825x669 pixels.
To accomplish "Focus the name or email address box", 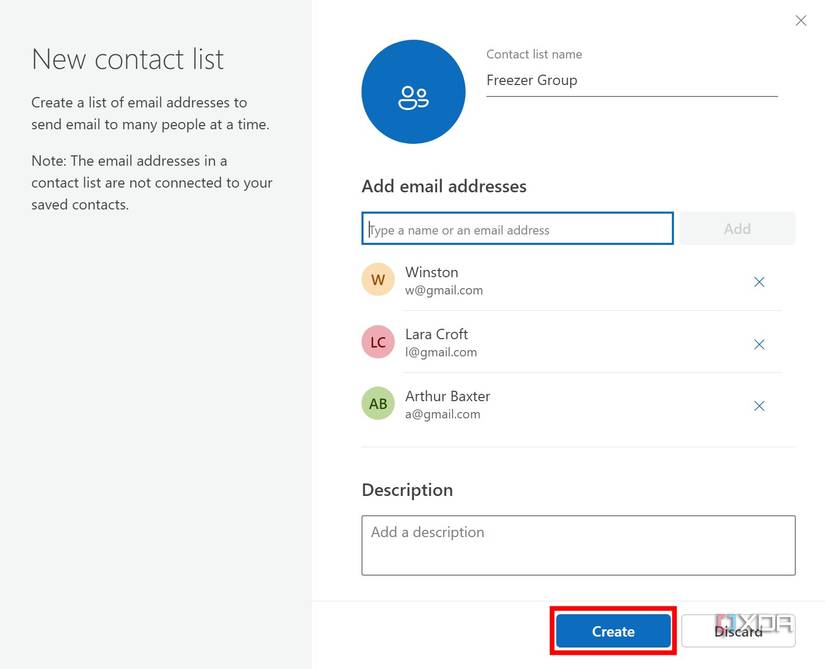I will click(x=517, y=230).
